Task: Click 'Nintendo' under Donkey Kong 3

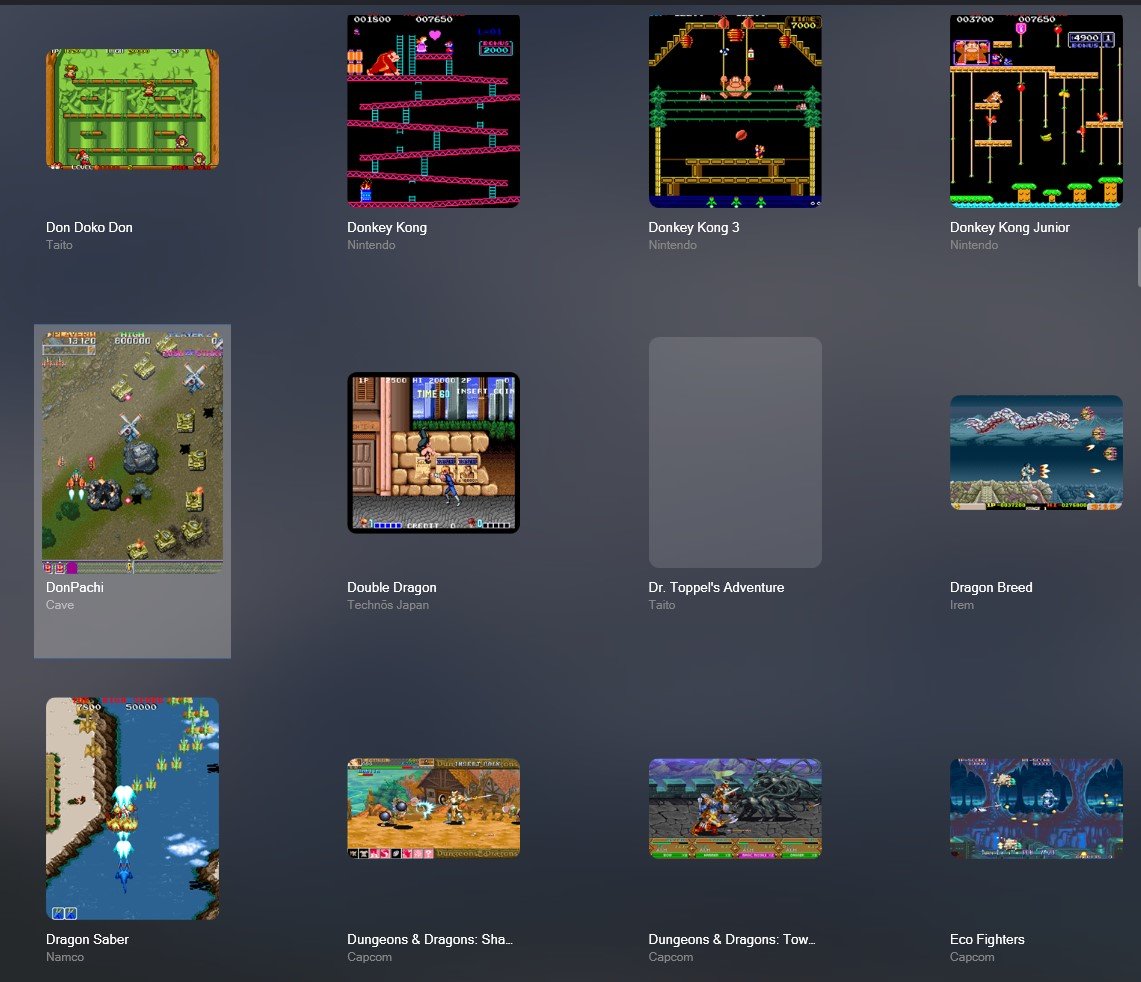Action: (672, 245)
